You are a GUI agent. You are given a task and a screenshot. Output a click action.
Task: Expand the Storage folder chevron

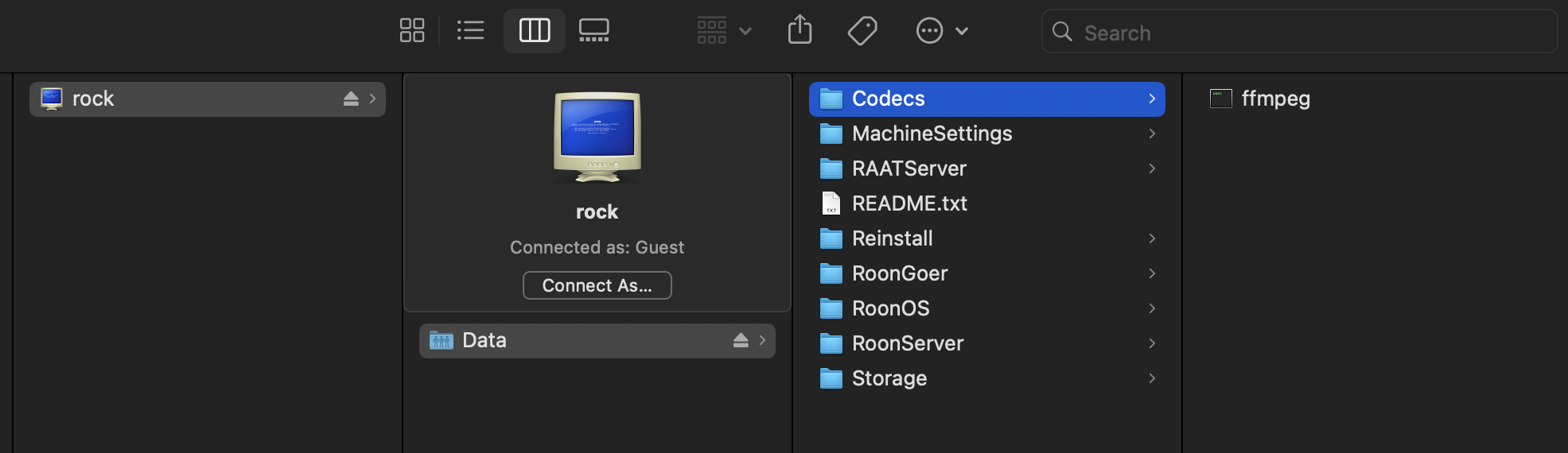click(1151, 378)
